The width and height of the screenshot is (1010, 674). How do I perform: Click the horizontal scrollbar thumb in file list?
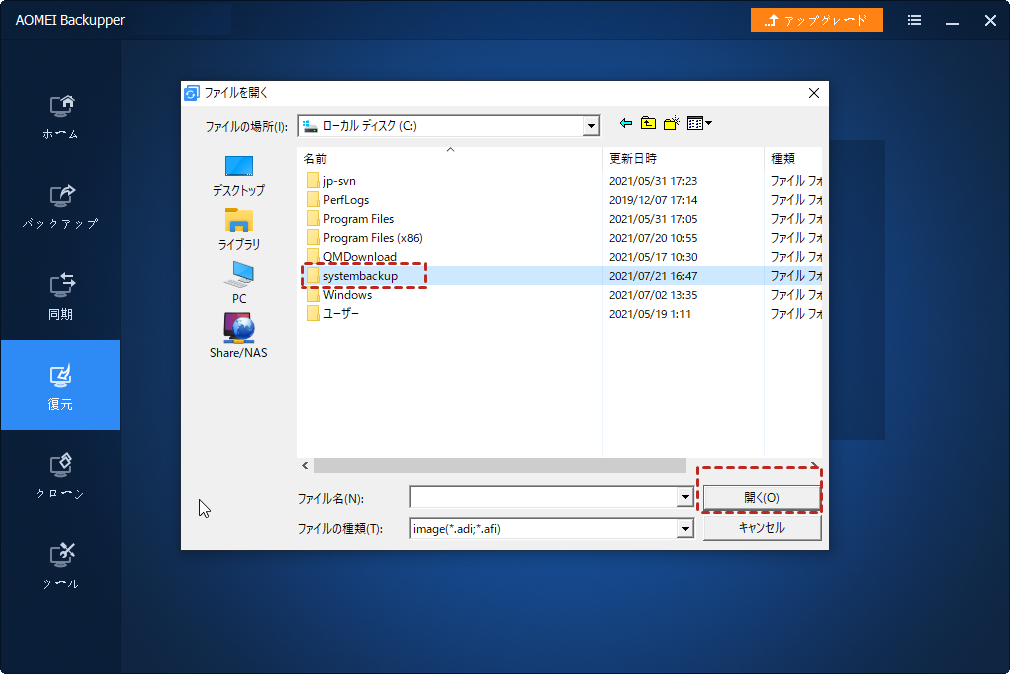[x=499, y=465]
